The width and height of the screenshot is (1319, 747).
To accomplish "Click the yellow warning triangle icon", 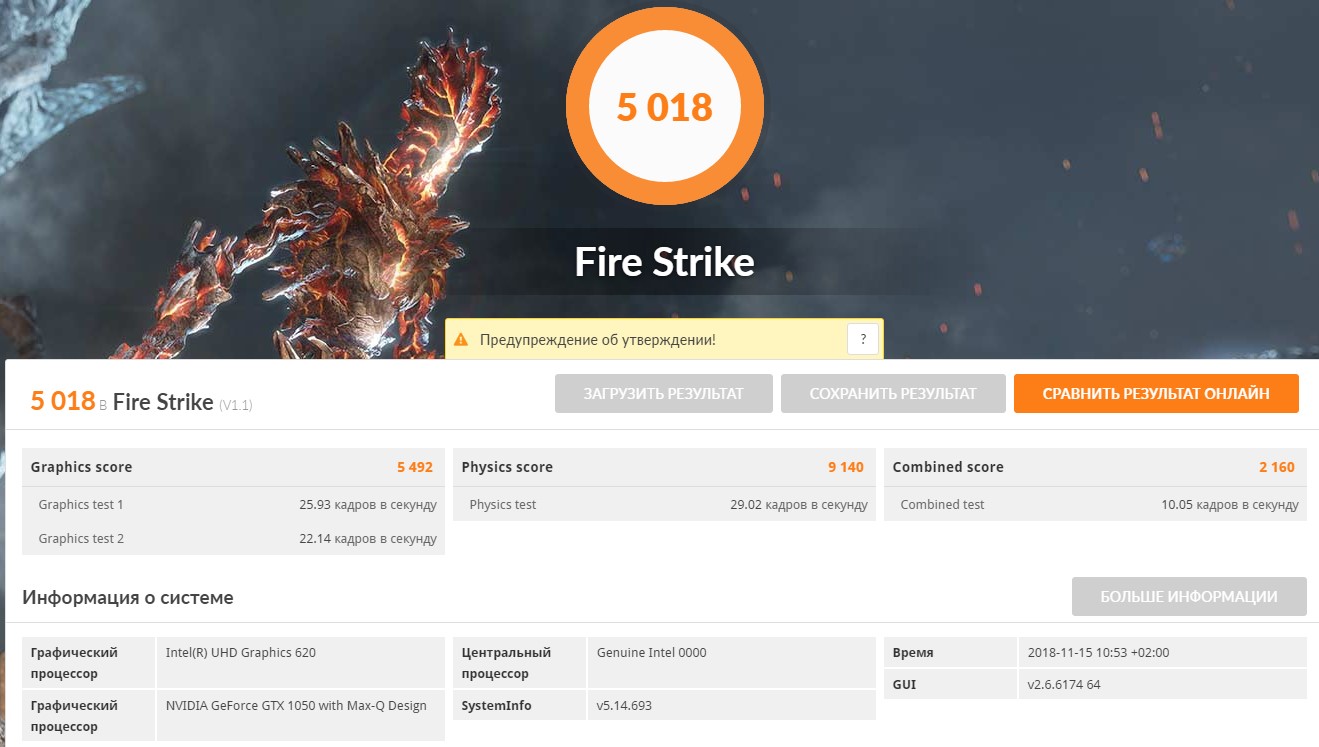I will pyautogui.click(x=462, y=340).
